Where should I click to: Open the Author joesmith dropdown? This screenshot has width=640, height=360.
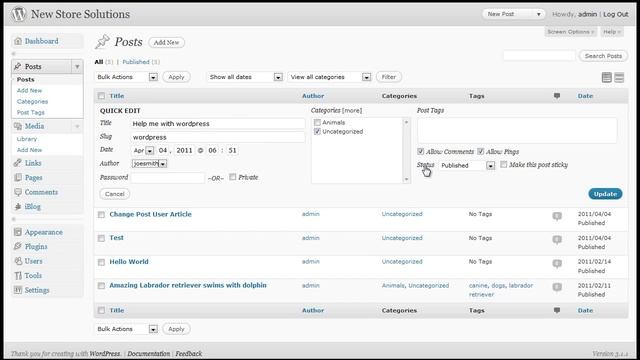[x=149, y=164]
